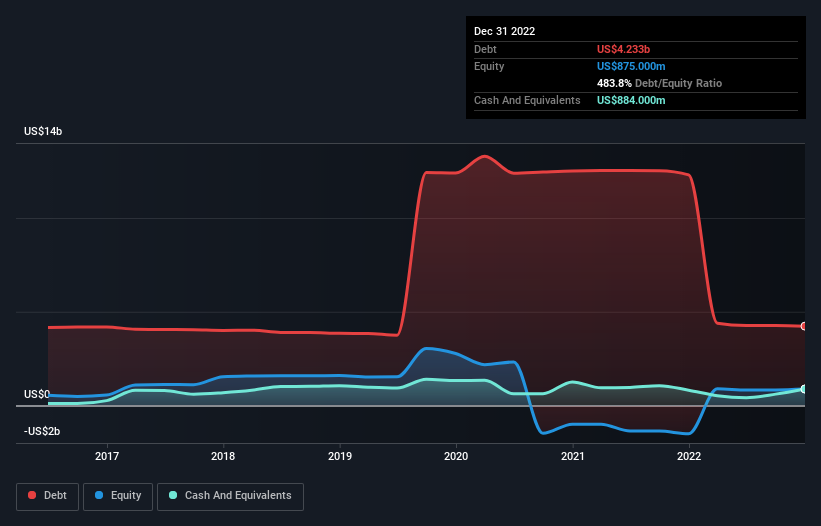Toggle Cash And Equivalents legend button

[x=230, y=496]
